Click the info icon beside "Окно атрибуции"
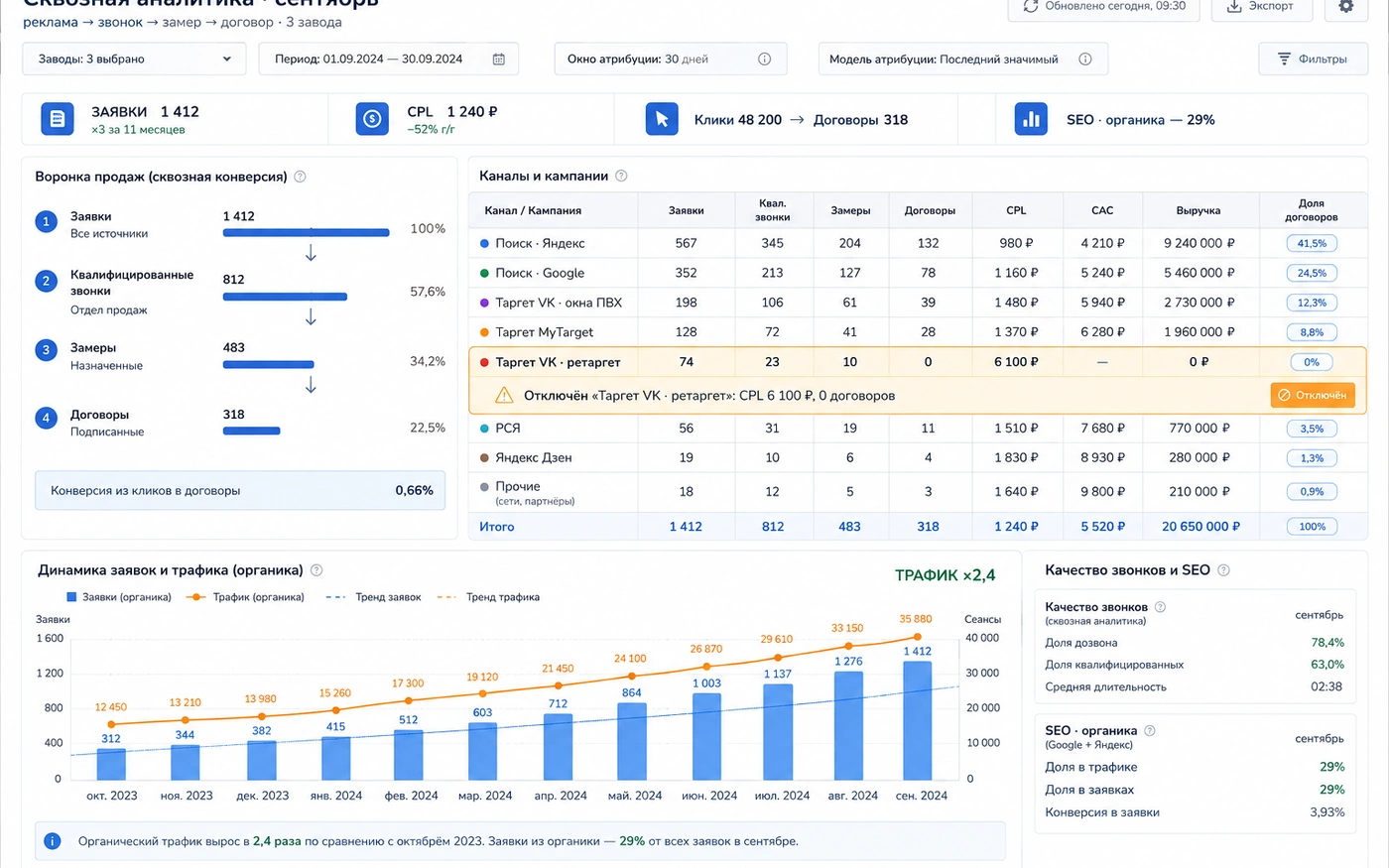The height and width of the screenshot is (868, 1389). (764, 60)
